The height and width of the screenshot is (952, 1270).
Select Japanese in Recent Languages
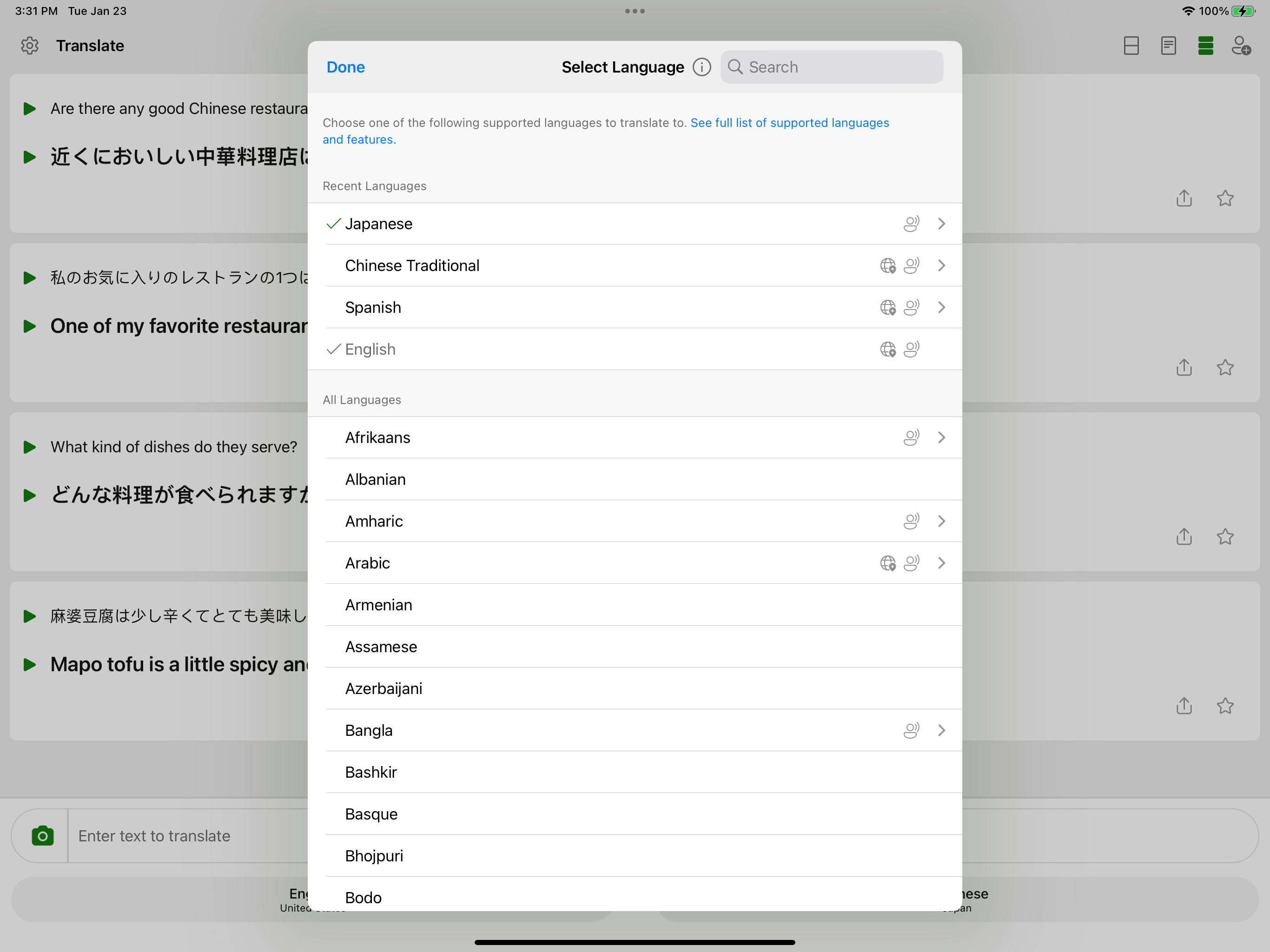click(x=379, y=224)
